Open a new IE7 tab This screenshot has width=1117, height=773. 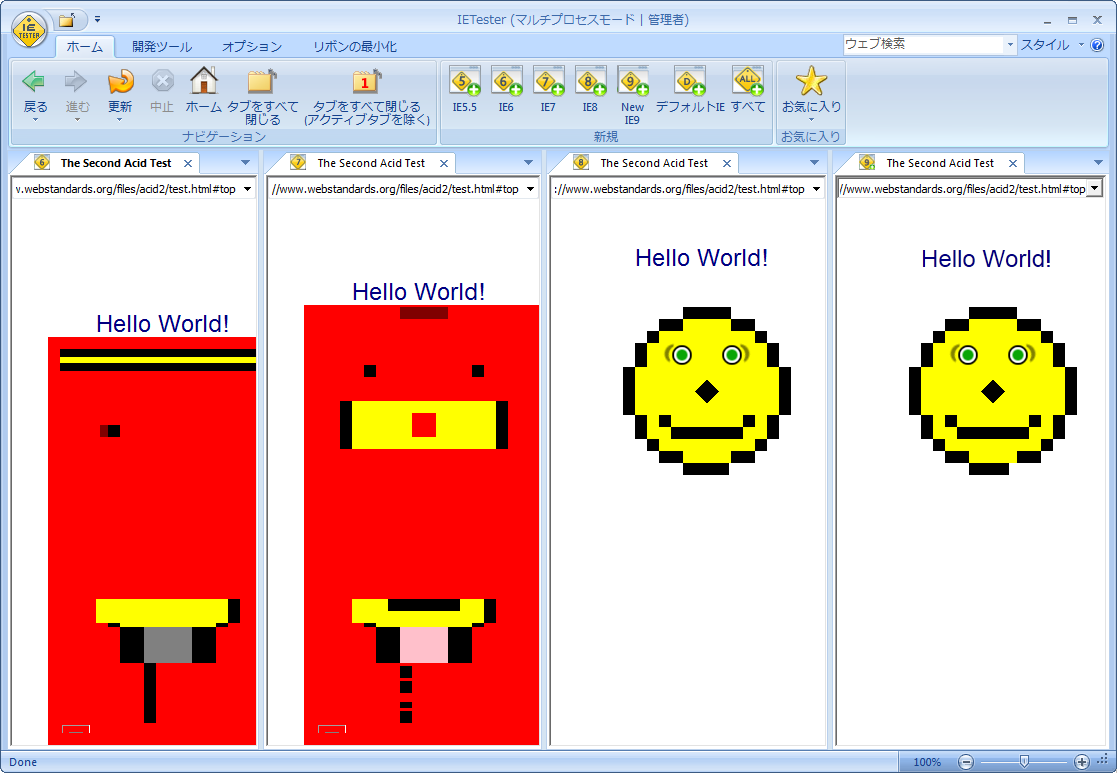tap(548, 90)
